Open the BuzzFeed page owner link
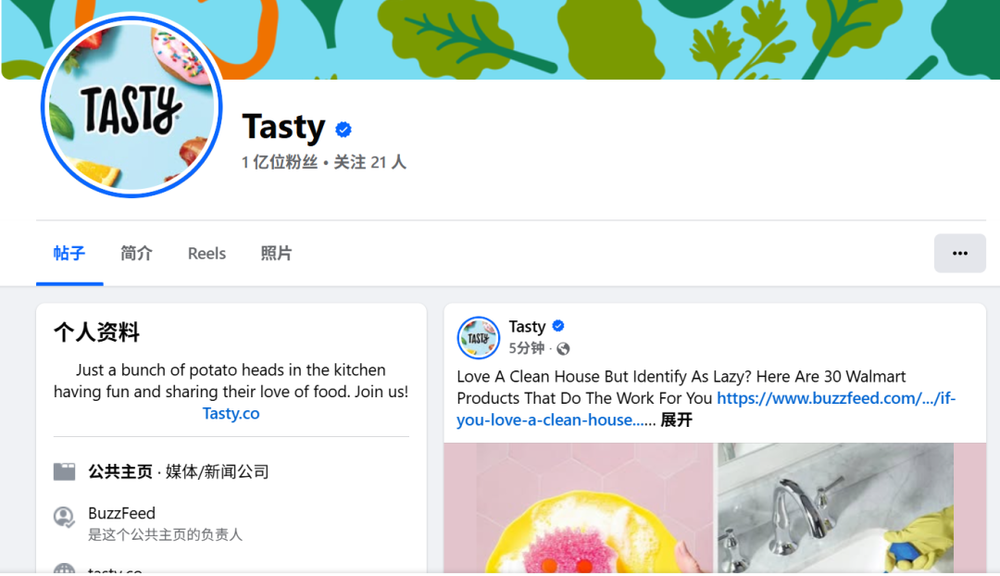The image size is (1000, 576). click(x=122, y=513)
